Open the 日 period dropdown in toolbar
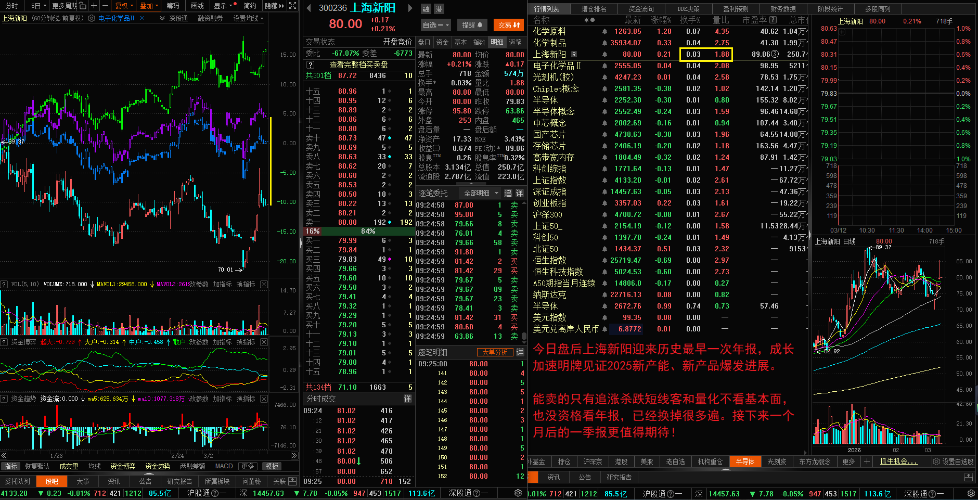 (x=39, y=6)
